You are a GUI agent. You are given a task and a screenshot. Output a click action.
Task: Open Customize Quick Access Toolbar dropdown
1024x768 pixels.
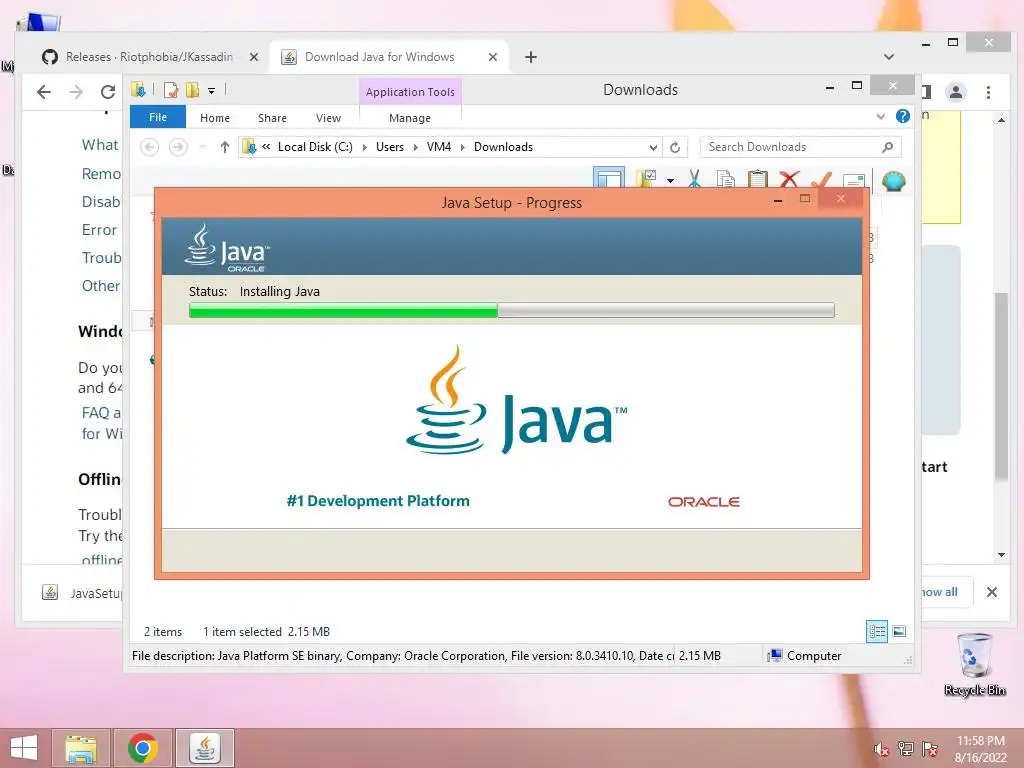pyautogui.click(x=212, y=91)
